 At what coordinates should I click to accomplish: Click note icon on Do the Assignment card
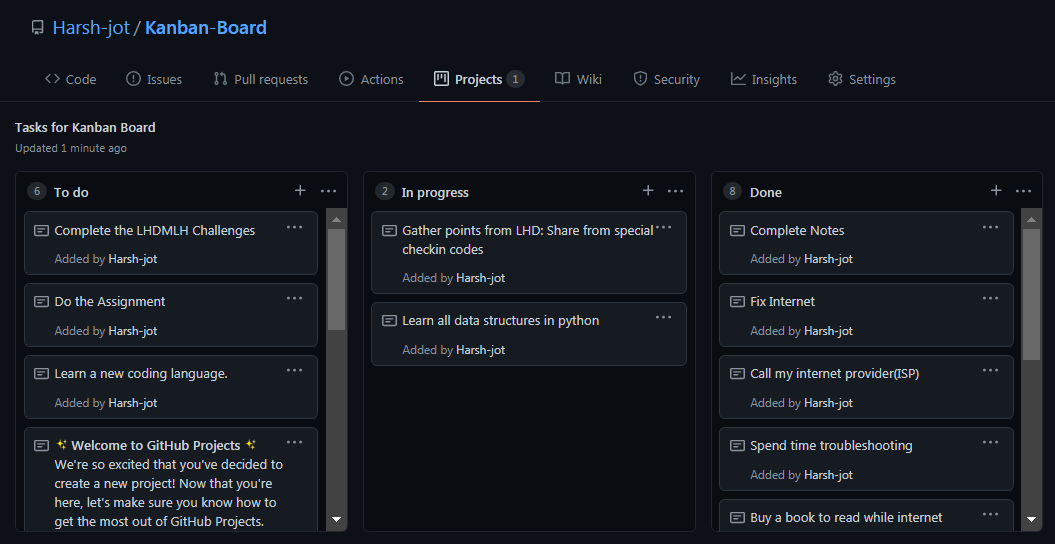pos(41,302)
